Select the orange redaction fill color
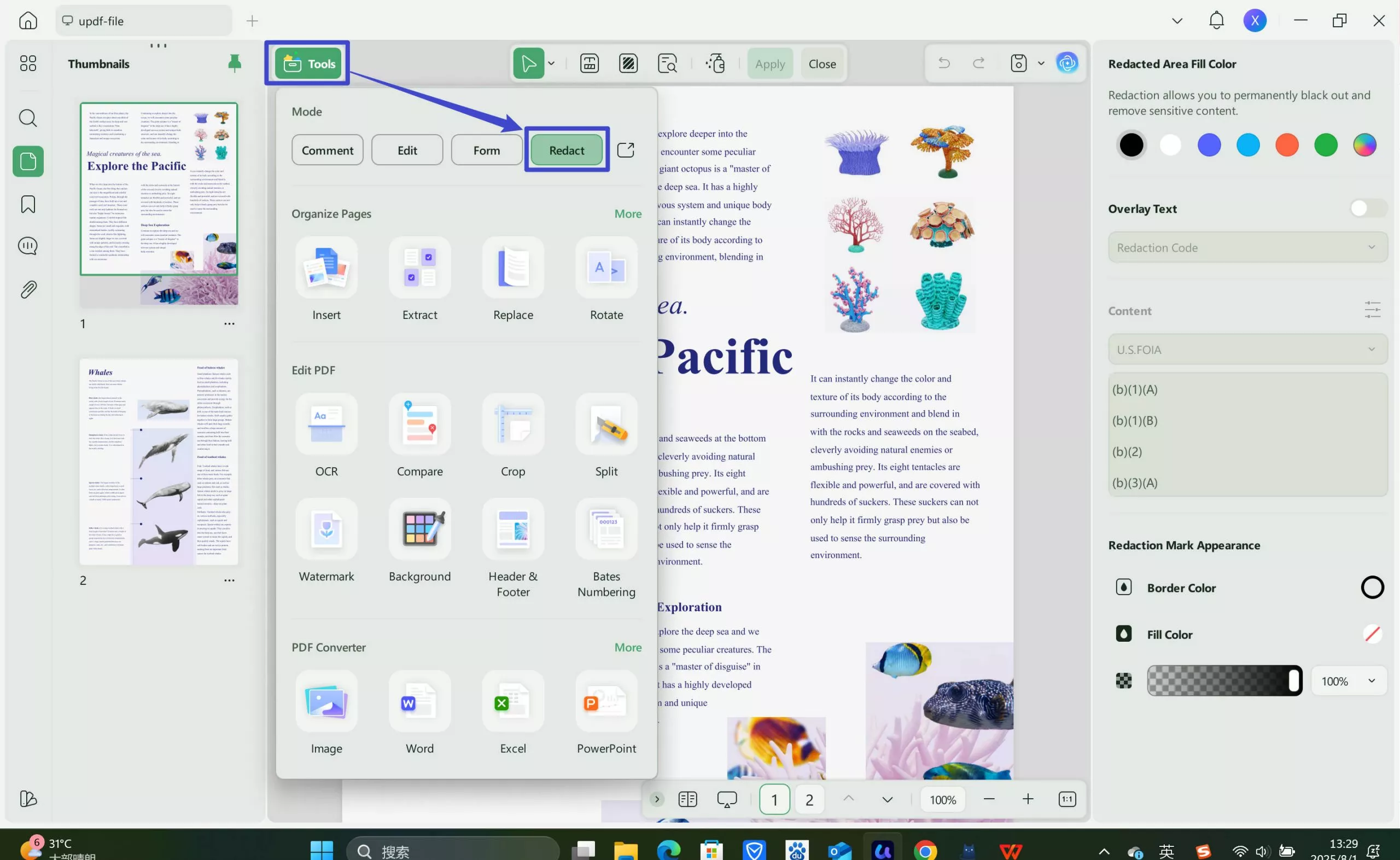This screenshot has width=1400, height=860. tap(1286, 145)
